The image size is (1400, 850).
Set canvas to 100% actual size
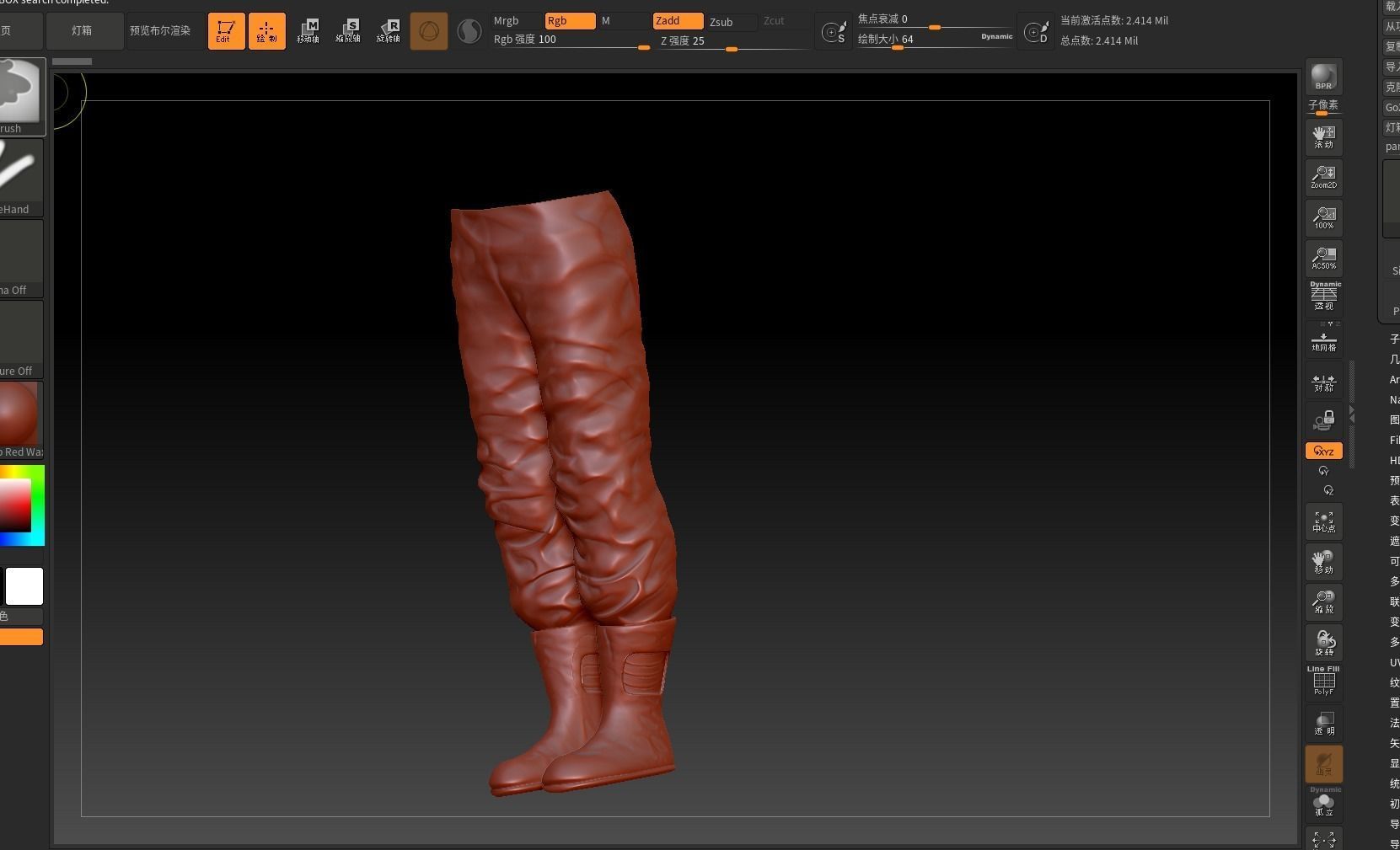point(1323,217)
